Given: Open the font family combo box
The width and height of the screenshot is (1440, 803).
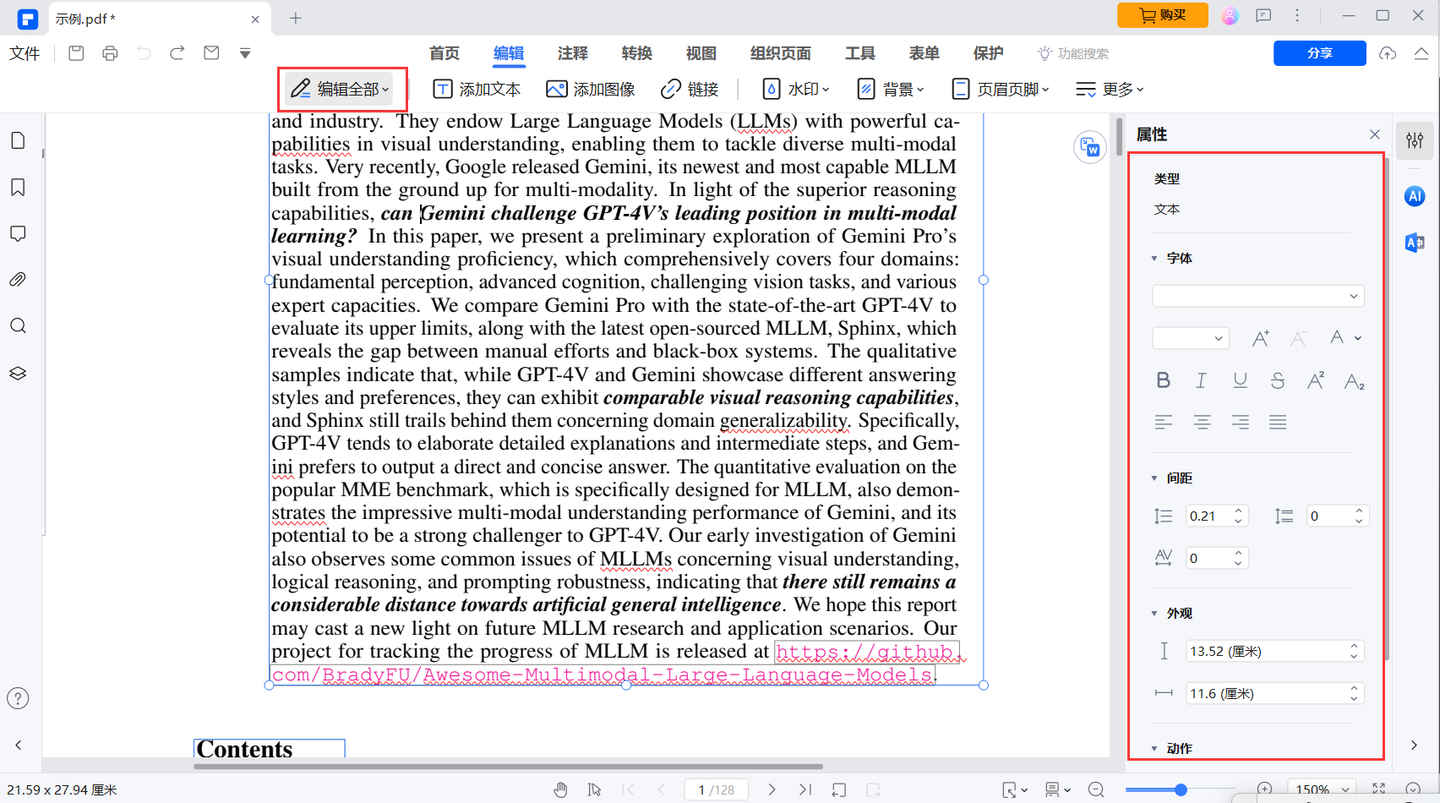Looking at the screenshot, I should pos(1257,296).
